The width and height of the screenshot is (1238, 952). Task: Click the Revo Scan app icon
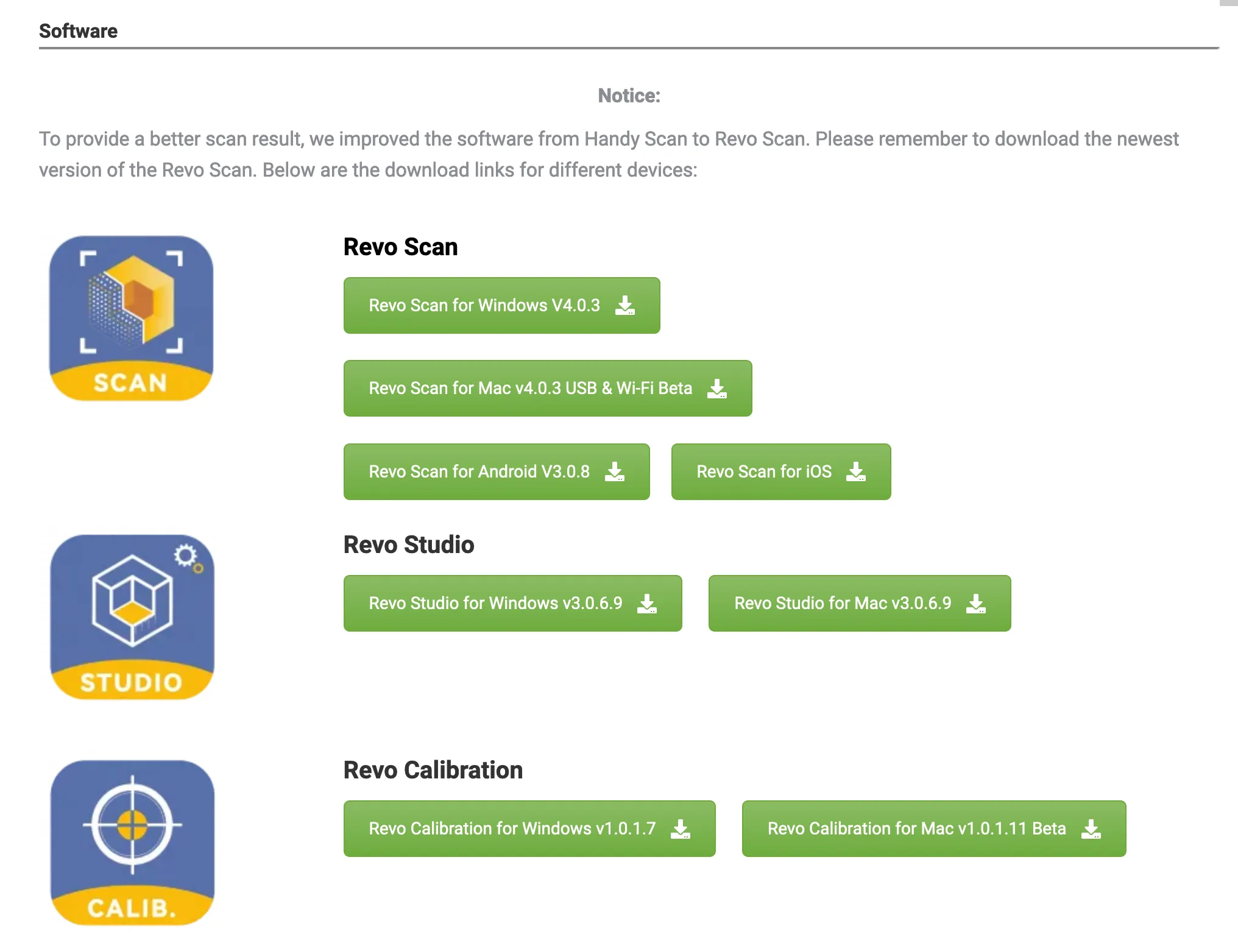tap(131, 318)
